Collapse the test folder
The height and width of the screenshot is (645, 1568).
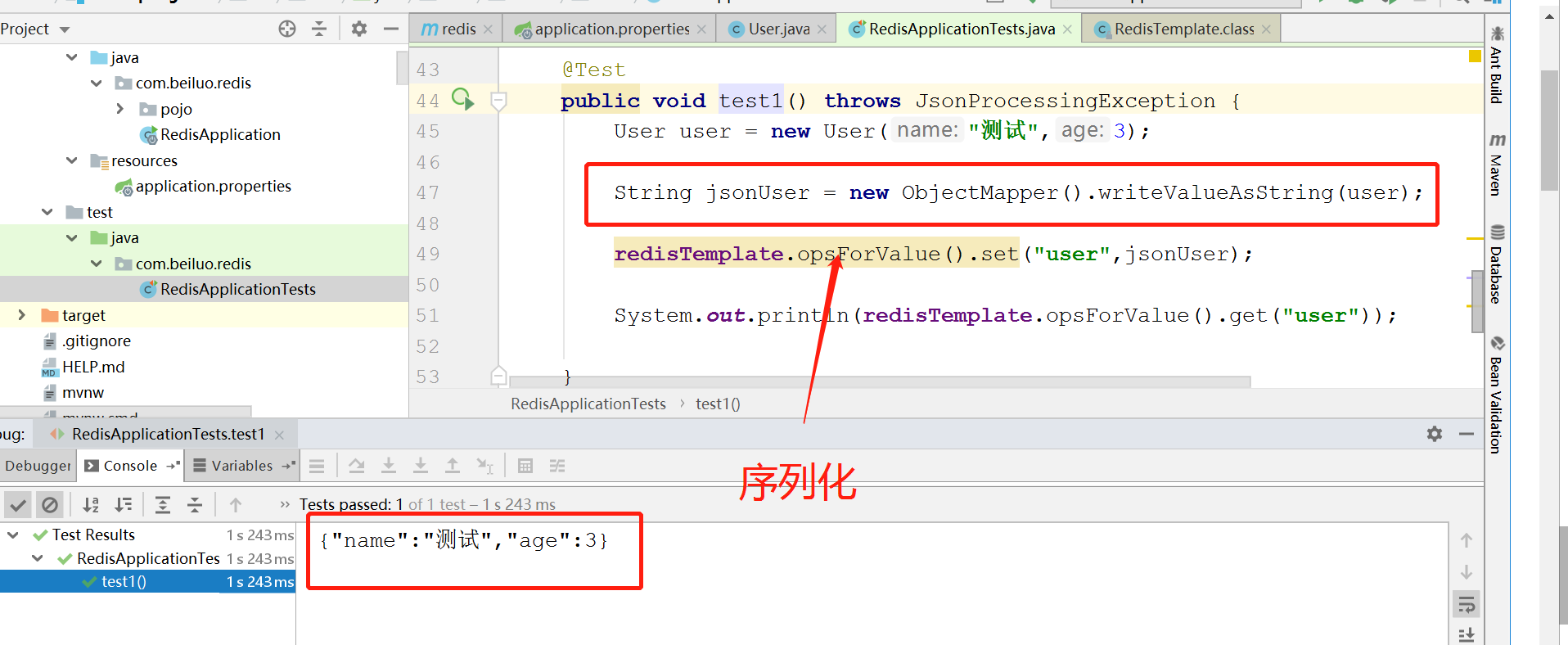(47, 212)
